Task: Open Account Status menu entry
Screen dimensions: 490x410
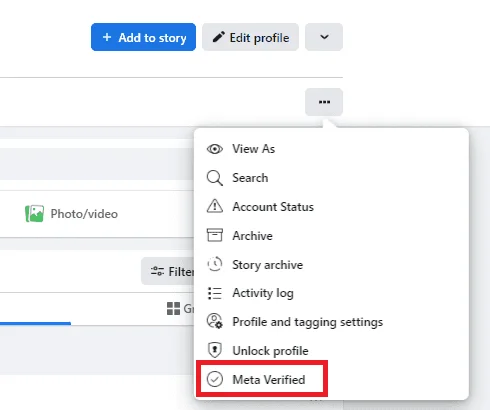Action: [331, 207]
